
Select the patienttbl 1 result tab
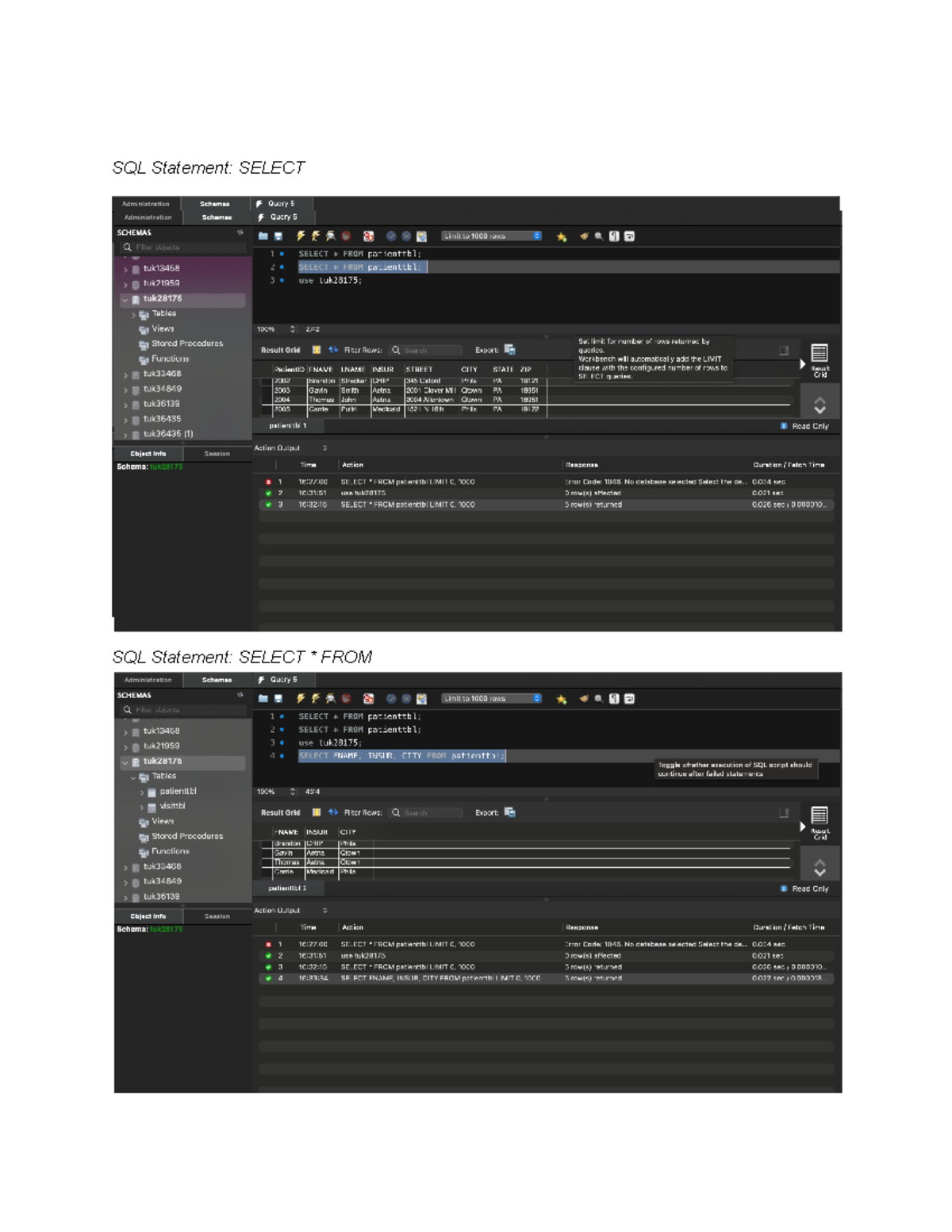(x=287, y=426)
